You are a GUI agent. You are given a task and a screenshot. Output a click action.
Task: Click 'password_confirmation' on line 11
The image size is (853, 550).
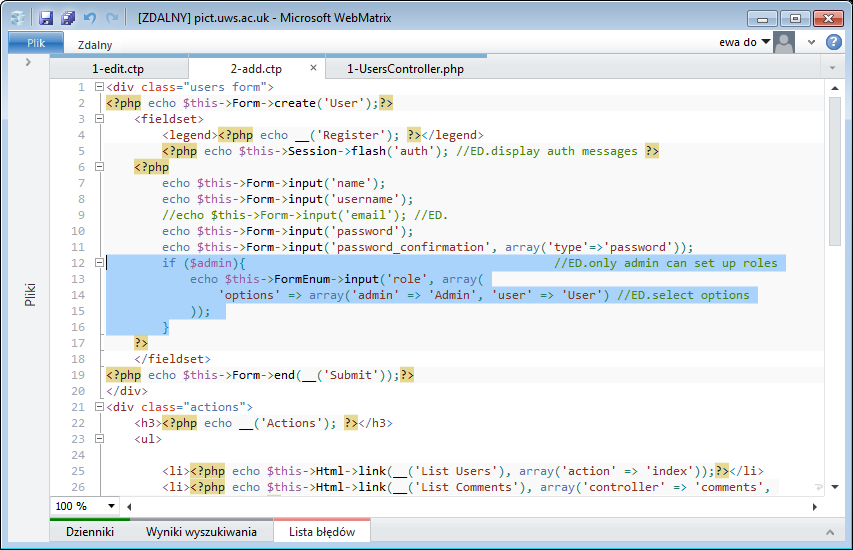point(411,247)
